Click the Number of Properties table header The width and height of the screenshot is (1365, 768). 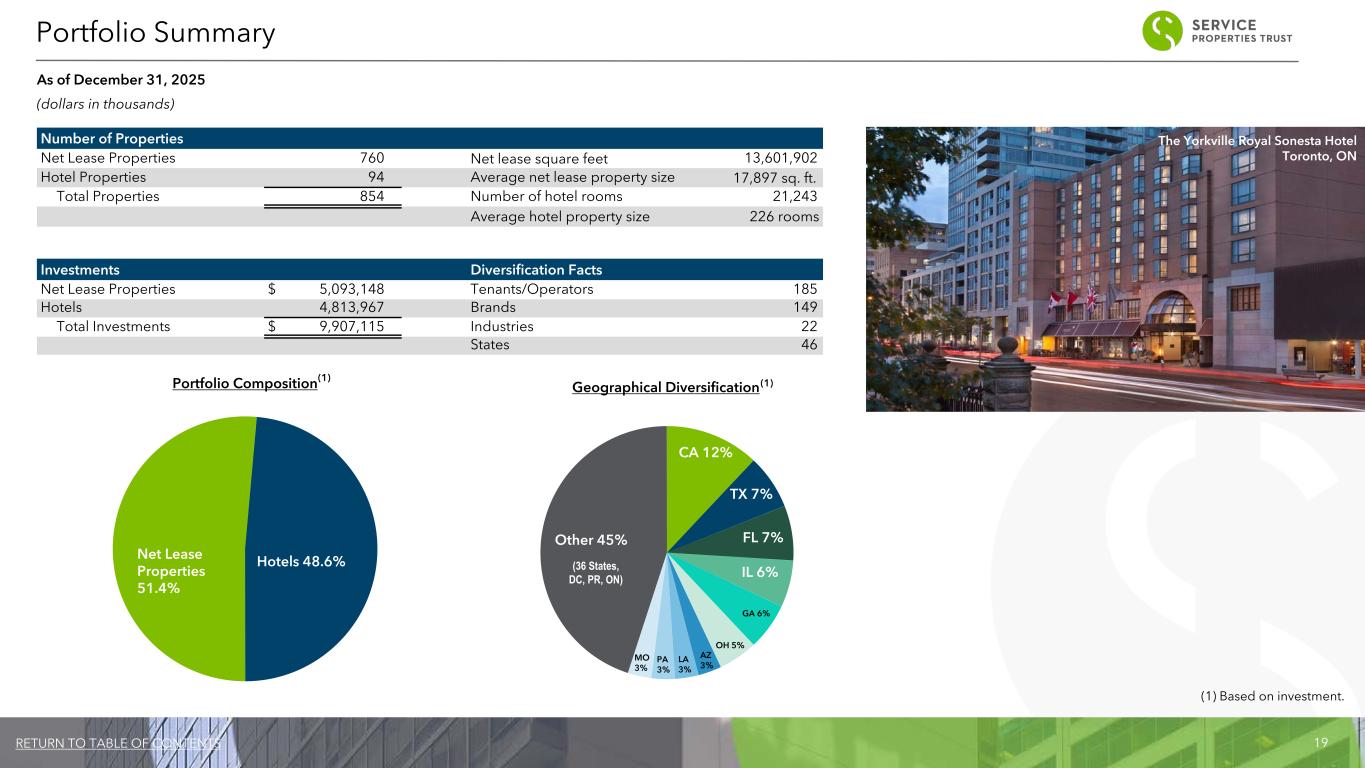[x=111, y=138]
